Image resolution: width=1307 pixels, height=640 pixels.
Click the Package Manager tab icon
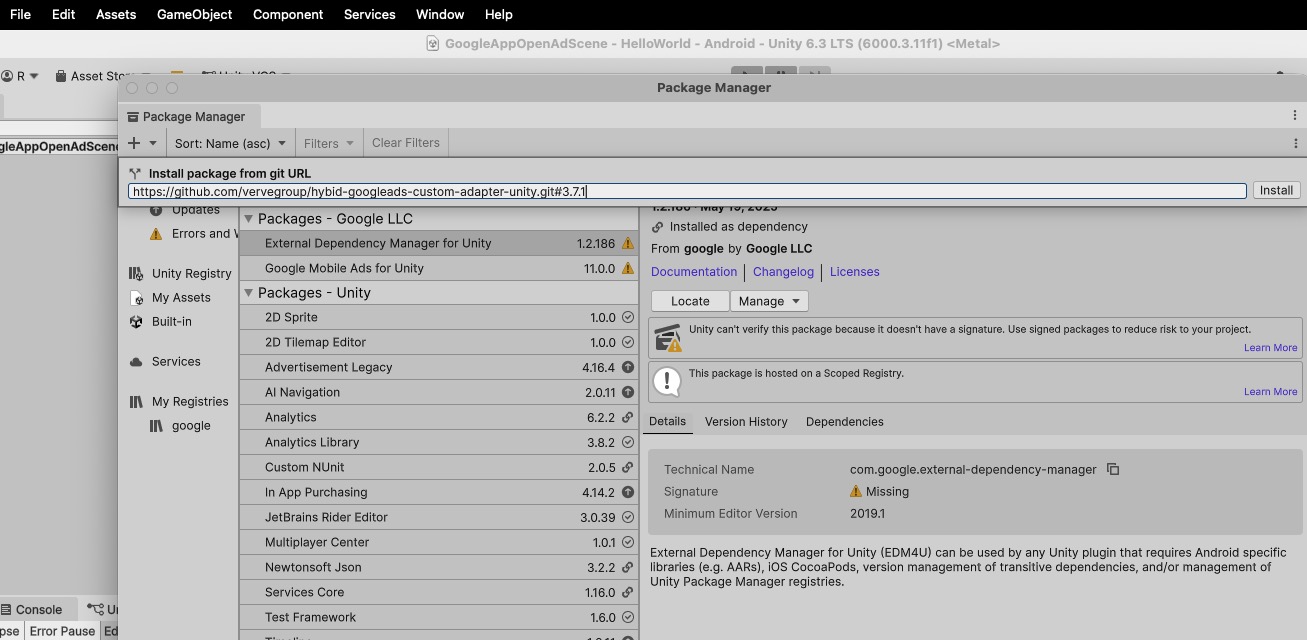(x=133, y=117)
